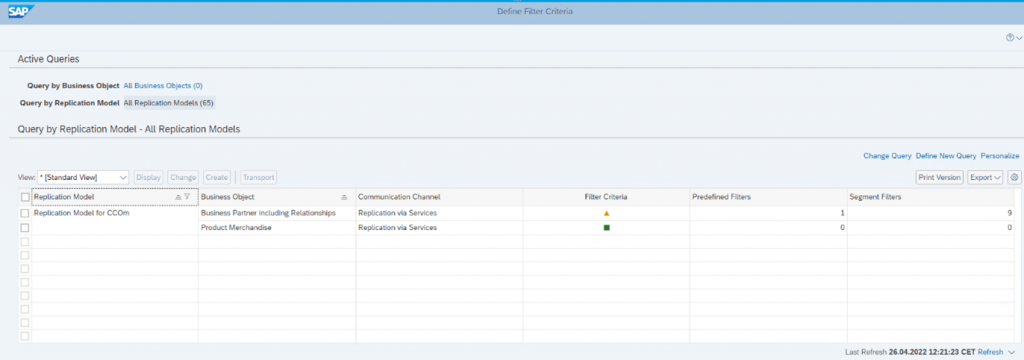This screenshot has width=1024, height=360.
Task: Click the Filter Criteria column header
Action: click(606, 197)
